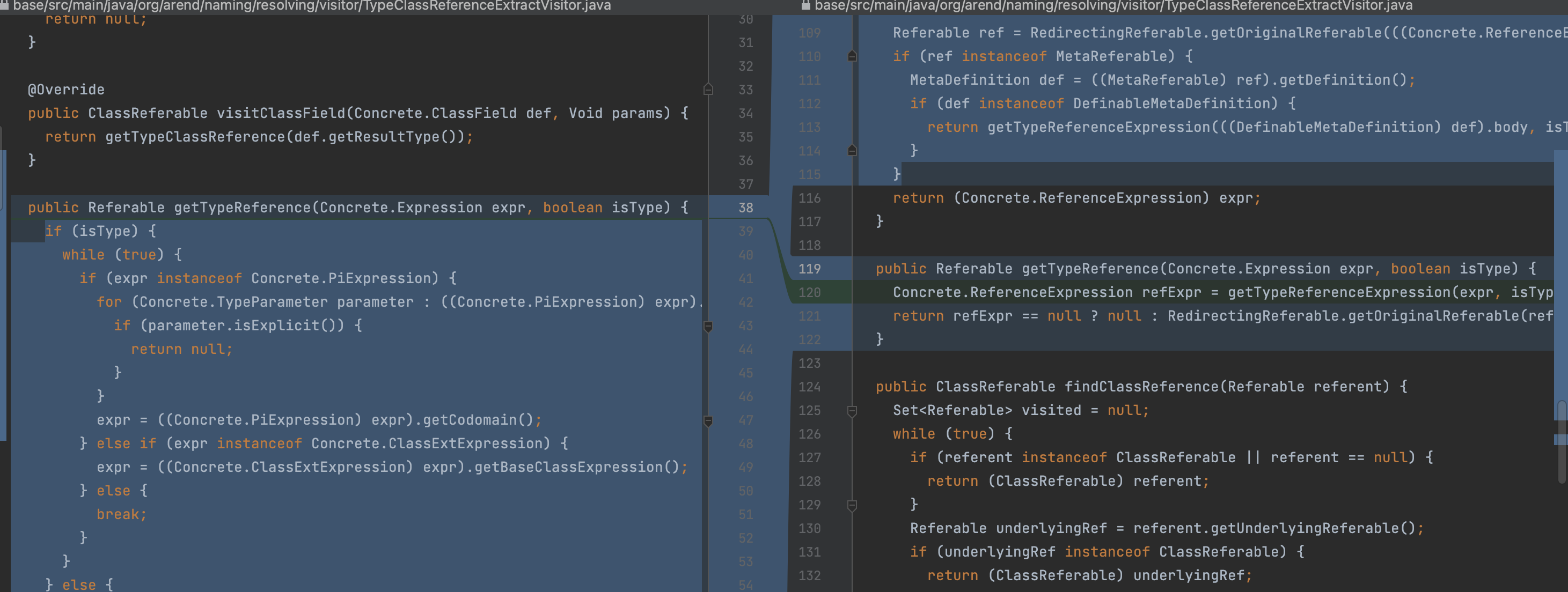The height and width of the screenshot is (592, 1568).
Task: Click 'return (ClassReferable) referent;' line
Action: click(1068, 481)
